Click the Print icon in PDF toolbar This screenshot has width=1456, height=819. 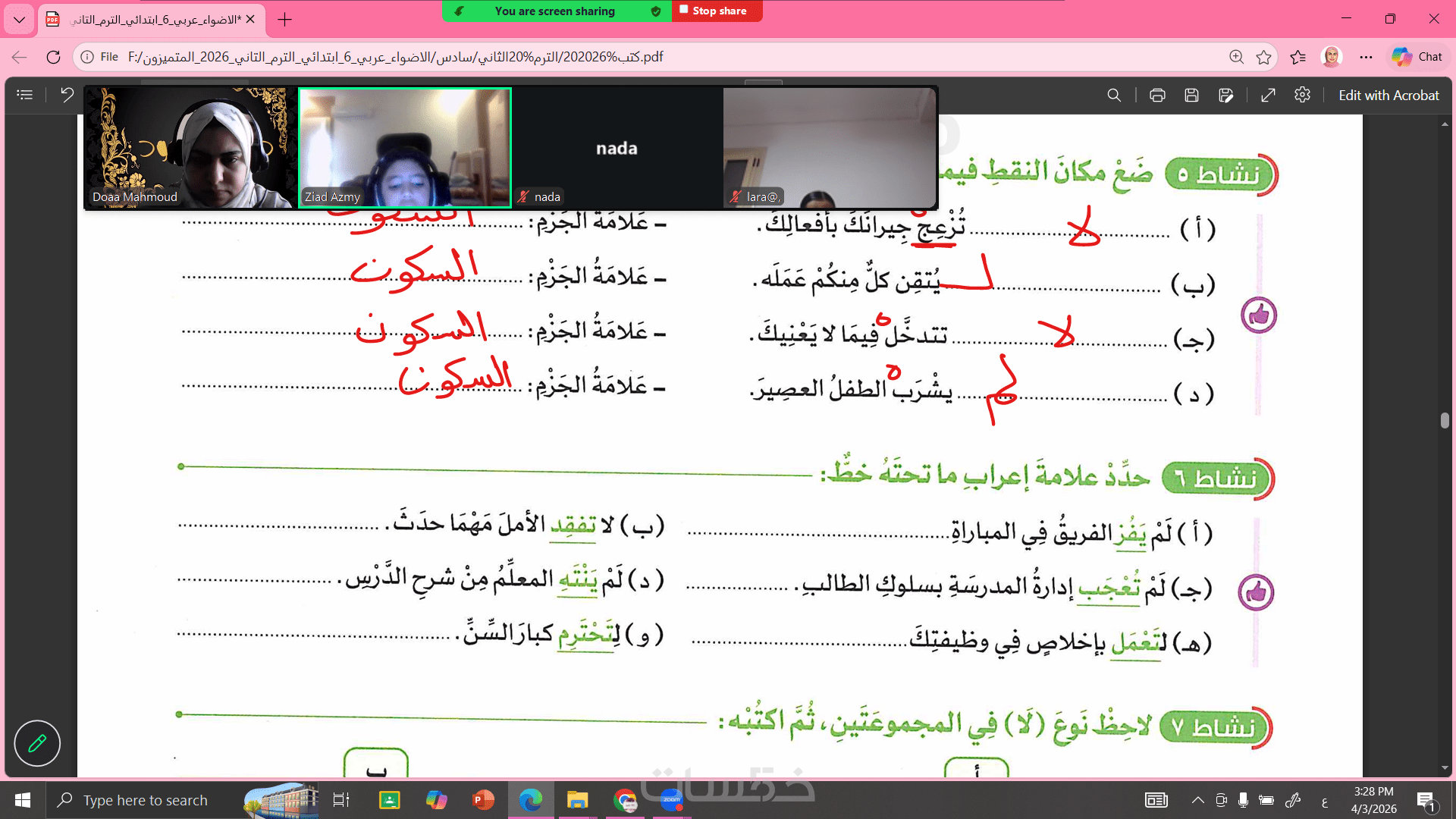(1157, 96)
